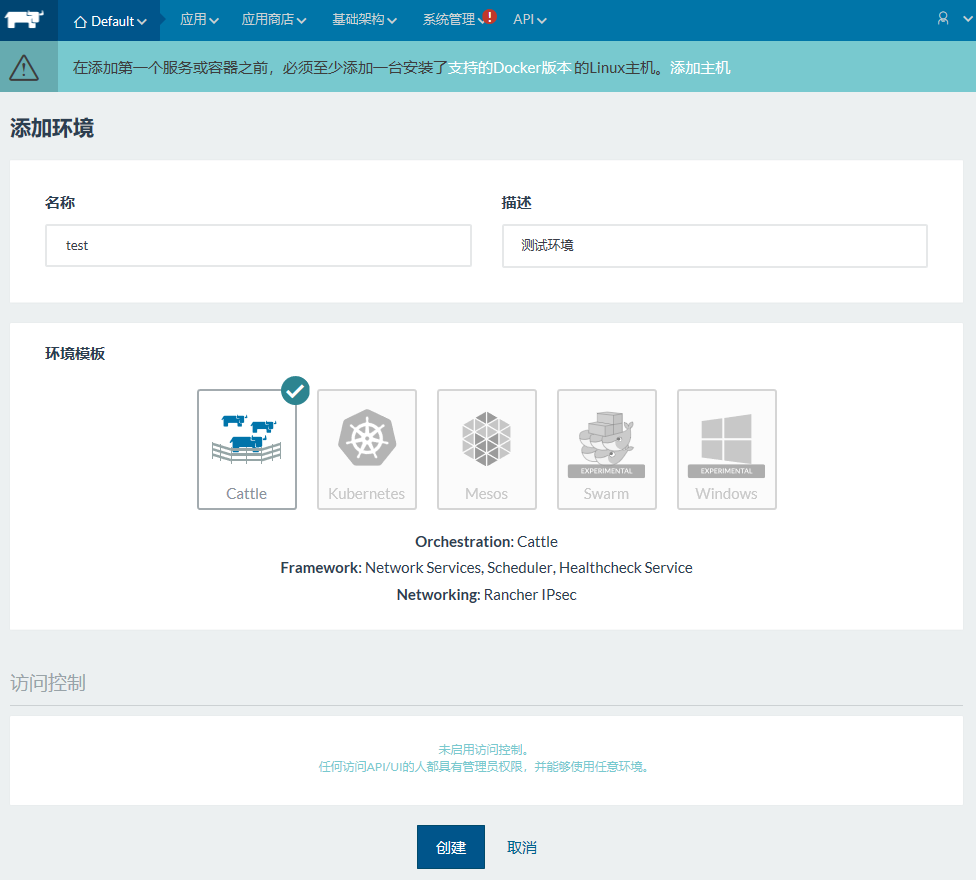Click the 添加环境 page title
Viewport: 976px width, 880px height.
[52, 128]
